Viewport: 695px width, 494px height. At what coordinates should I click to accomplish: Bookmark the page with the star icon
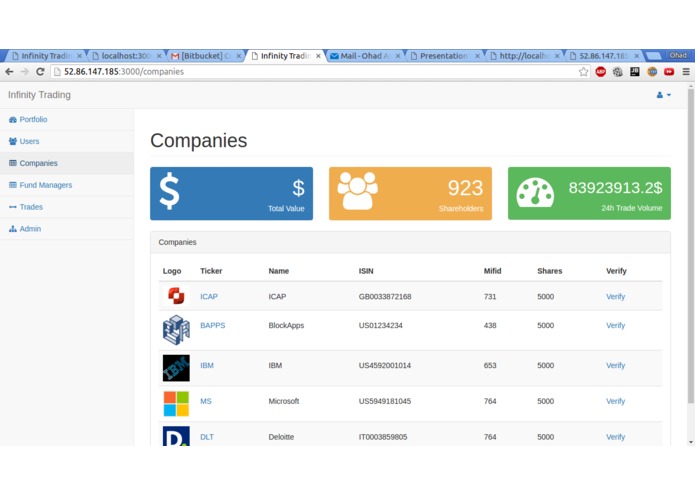pos(583,72)
